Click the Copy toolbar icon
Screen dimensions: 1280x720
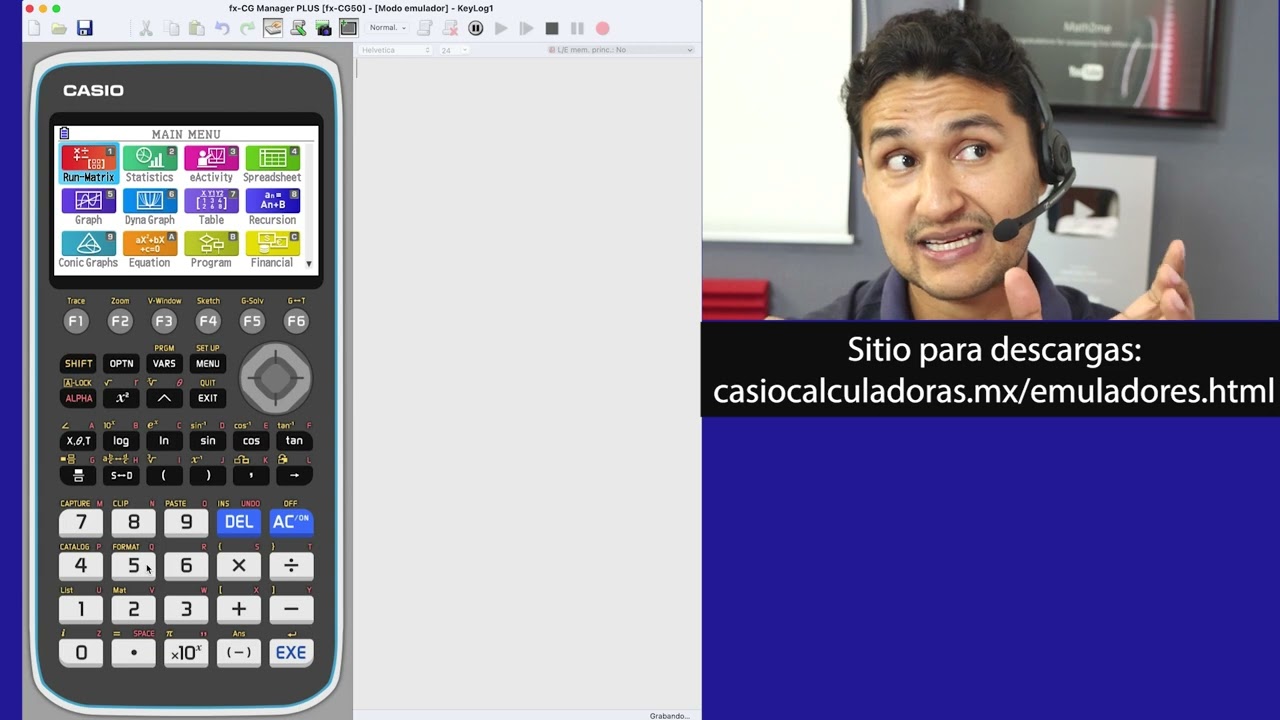[172, 29]
